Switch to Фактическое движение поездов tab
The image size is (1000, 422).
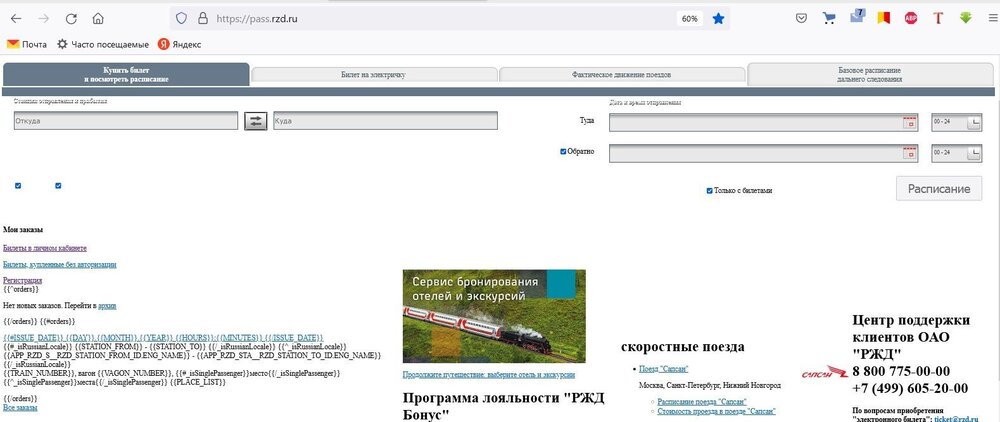click(621, 75)
